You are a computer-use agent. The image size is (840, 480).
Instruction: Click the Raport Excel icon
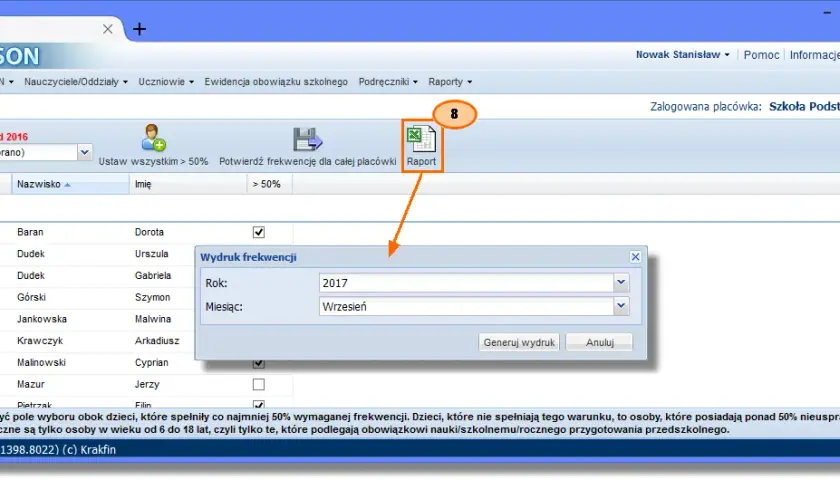(x=421, y=139)
